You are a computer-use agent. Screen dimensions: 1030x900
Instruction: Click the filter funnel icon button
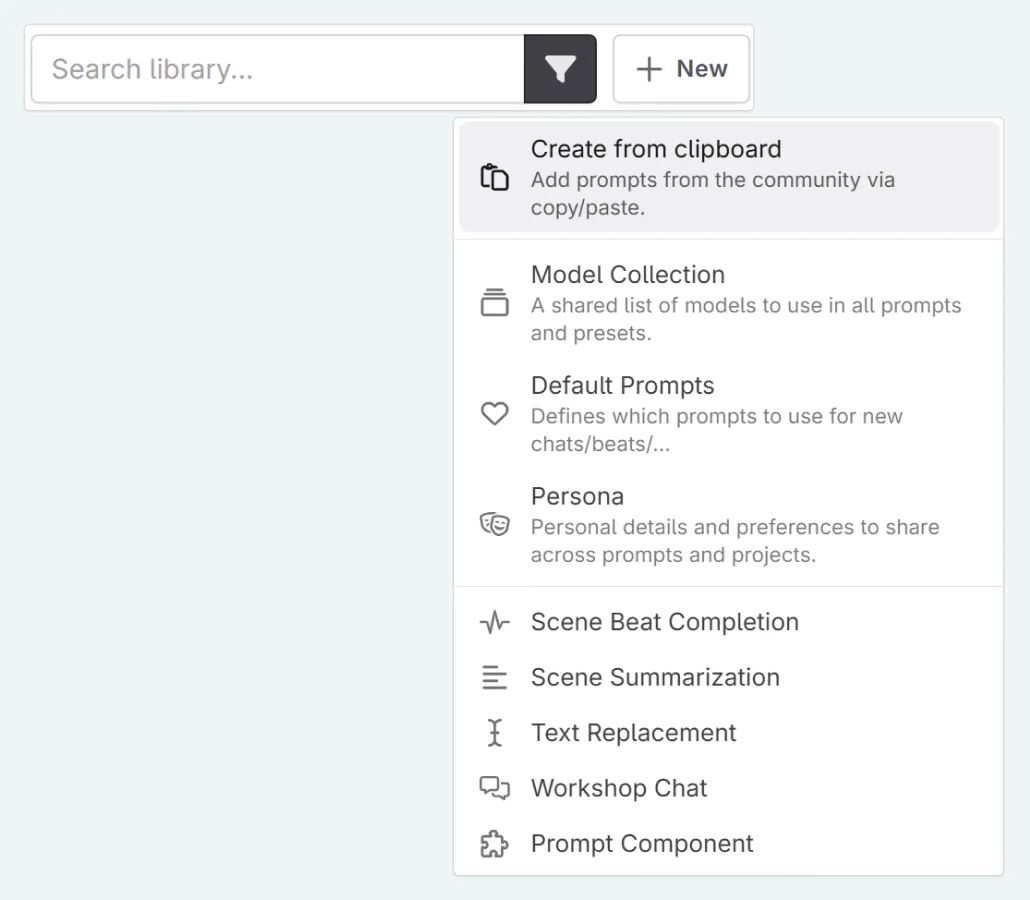[560, 69]
